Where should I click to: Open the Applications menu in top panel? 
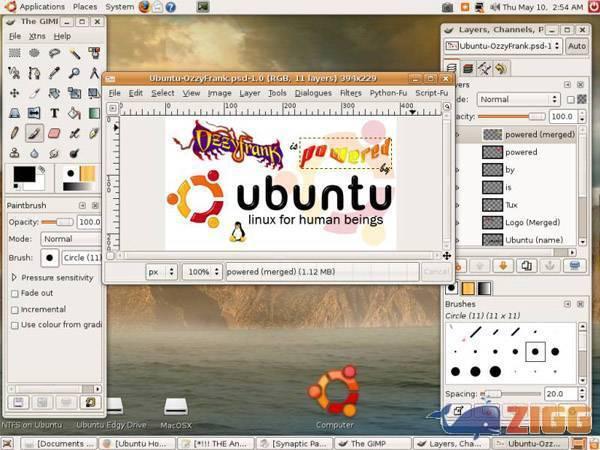pos(42,7)
